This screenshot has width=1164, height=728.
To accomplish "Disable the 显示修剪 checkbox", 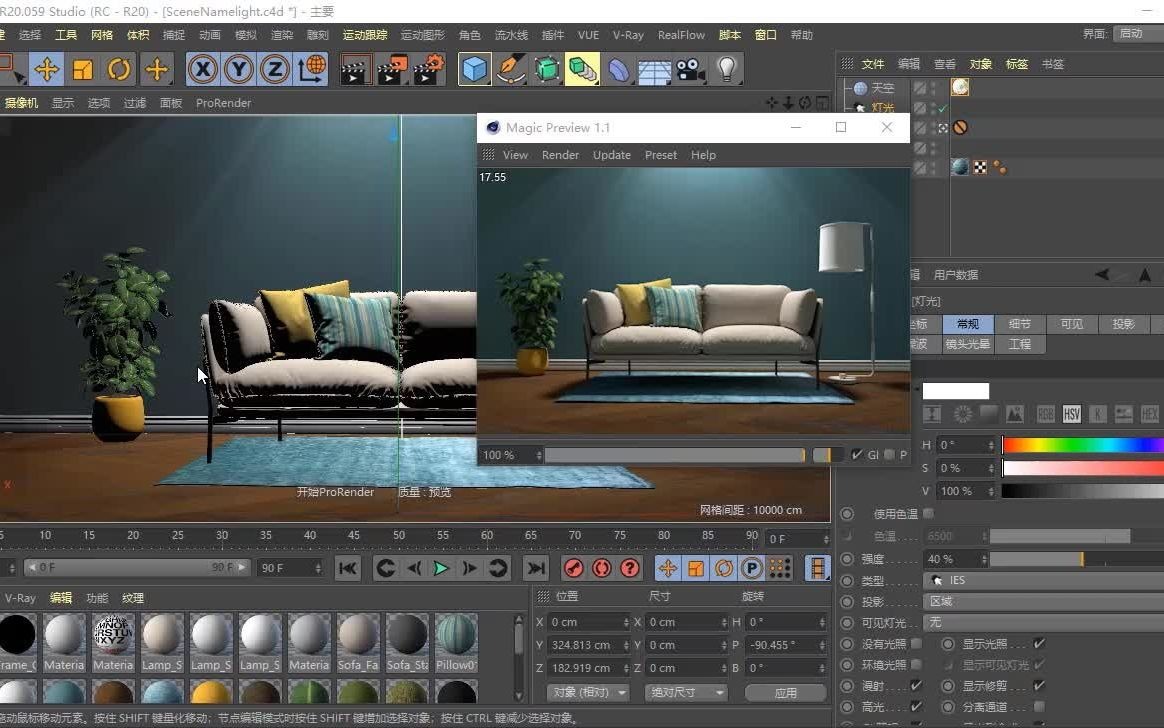I will click(x=1038, y=685).
